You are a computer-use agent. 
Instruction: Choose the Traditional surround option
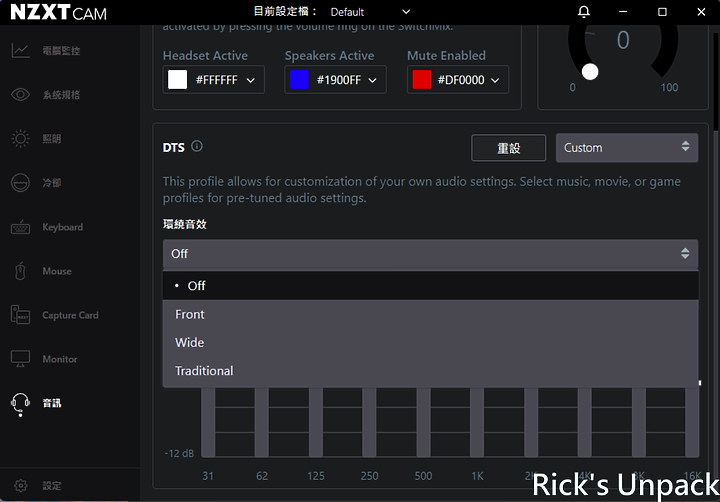point(431,371)
